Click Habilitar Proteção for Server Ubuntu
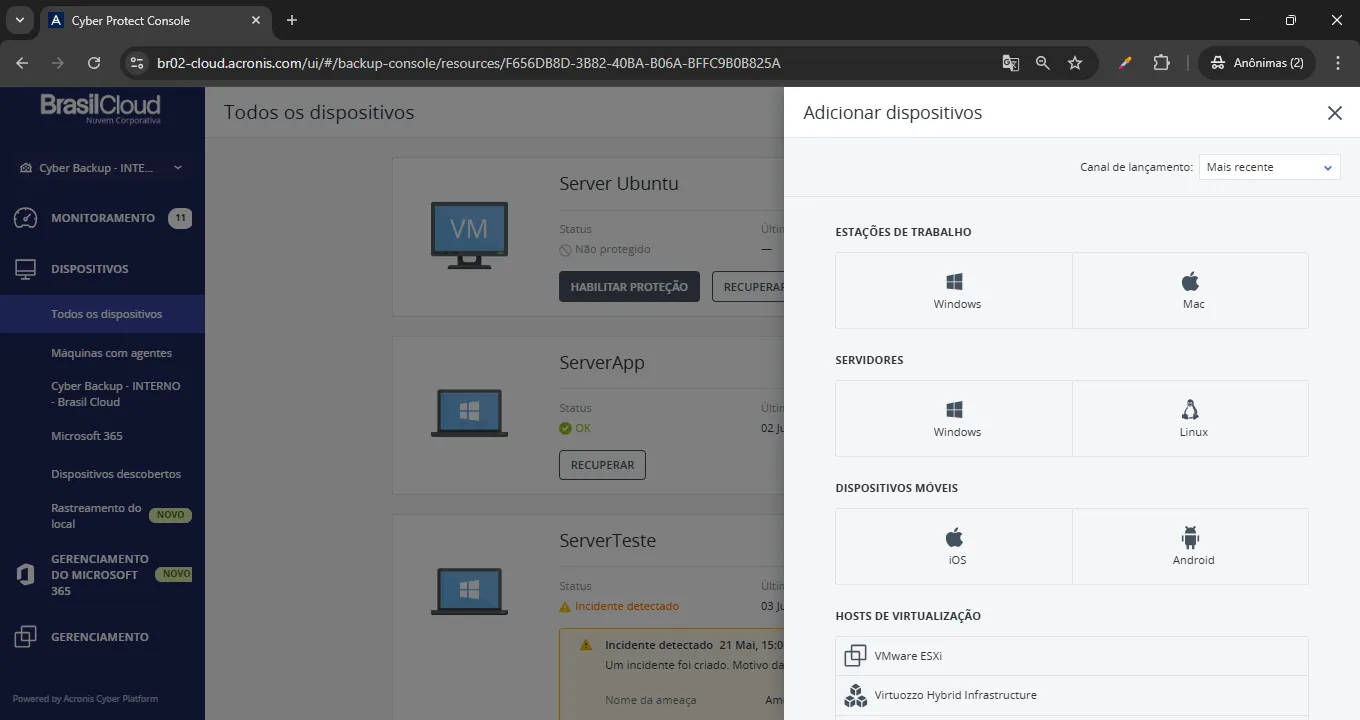Image resolution: width=1360 pixels, height=720 pixels. [629, 287]
